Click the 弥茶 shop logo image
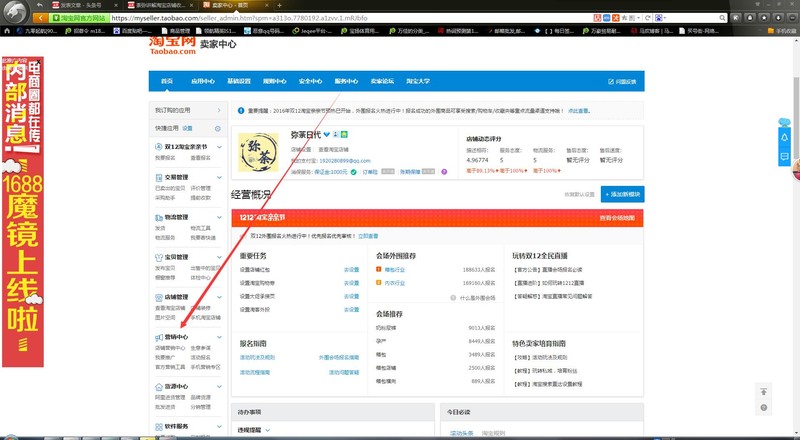 259,152
